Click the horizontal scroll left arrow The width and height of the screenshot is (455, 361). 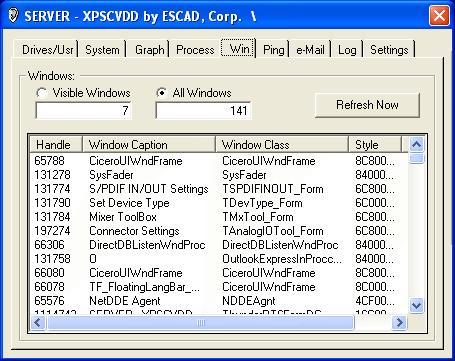[37, 322]
